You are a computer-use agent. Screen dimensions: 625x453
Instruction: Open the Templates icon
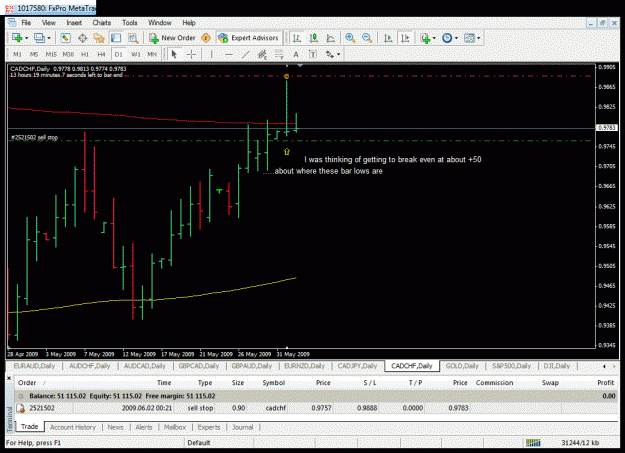pos(470,38)
